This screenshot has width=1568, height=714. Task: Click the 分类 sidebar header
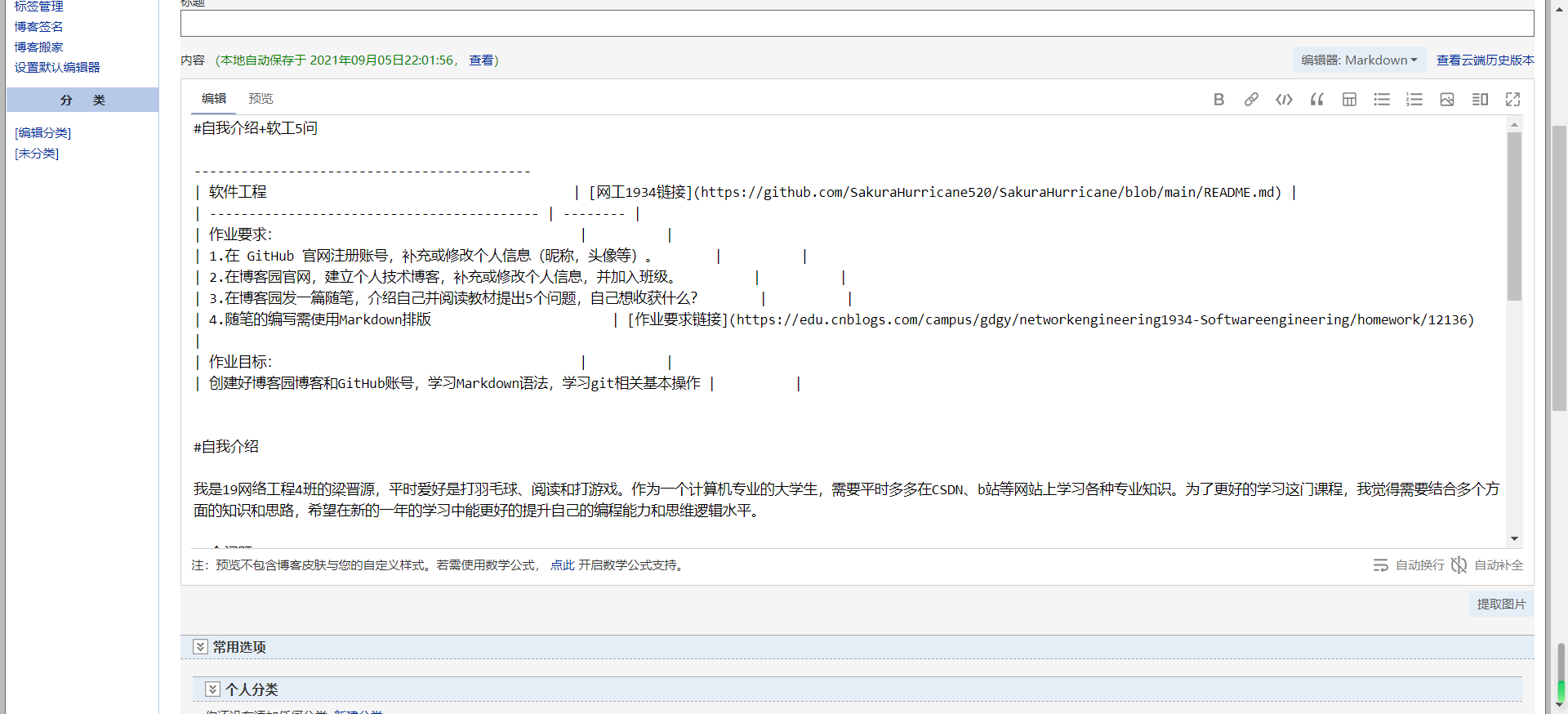(82, 100)
